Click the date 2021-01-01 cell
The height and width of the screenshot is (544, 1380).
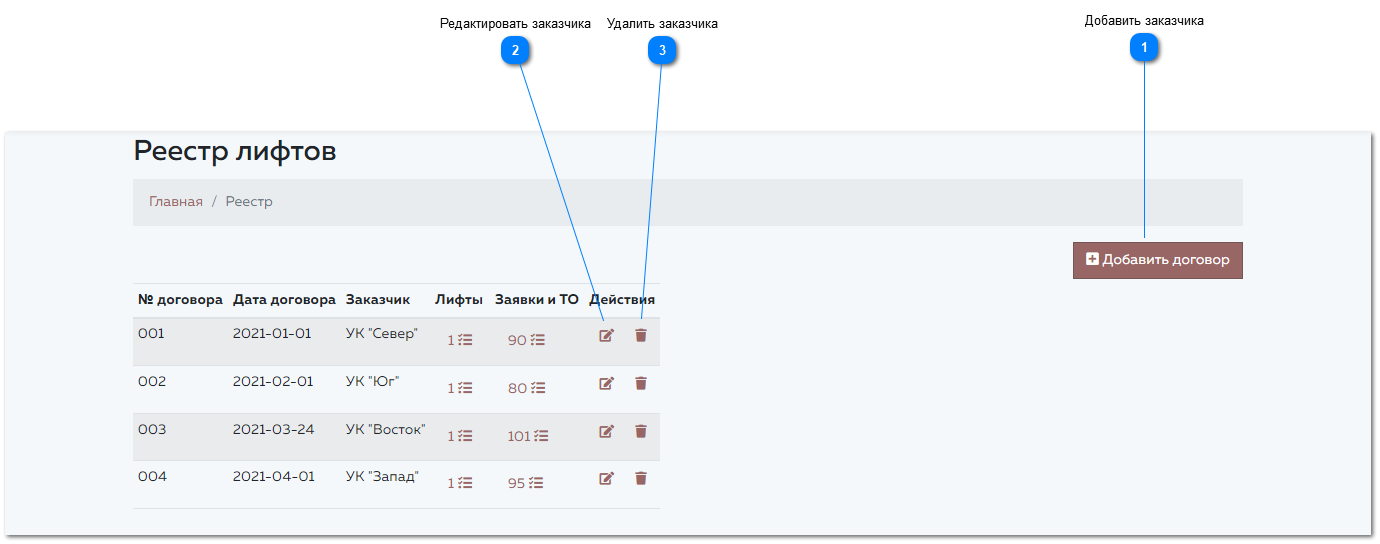(272, 334)
